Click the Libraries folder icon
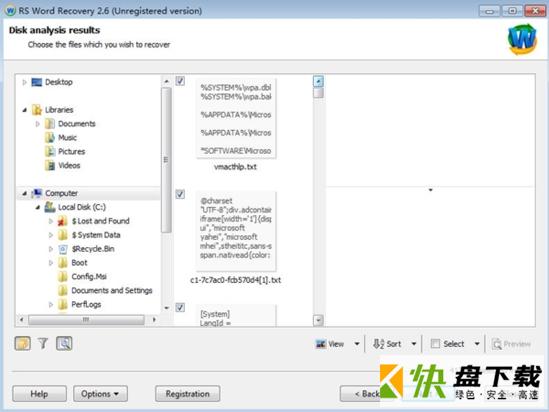This screenshot has height=412, width=549. tap(37, 110)
